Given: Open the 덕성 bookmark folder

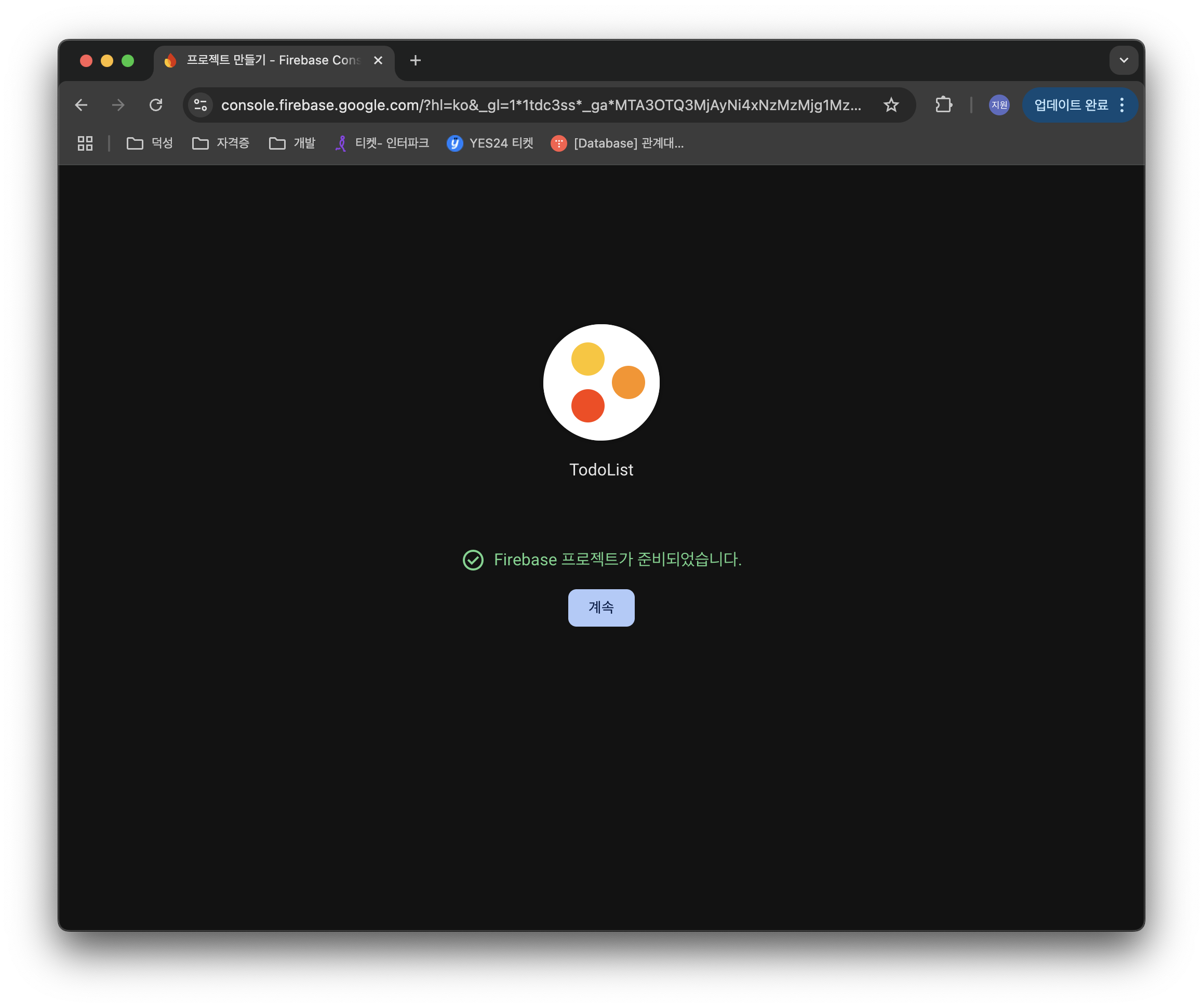Looking at the screenshot, I should (150, 143).
